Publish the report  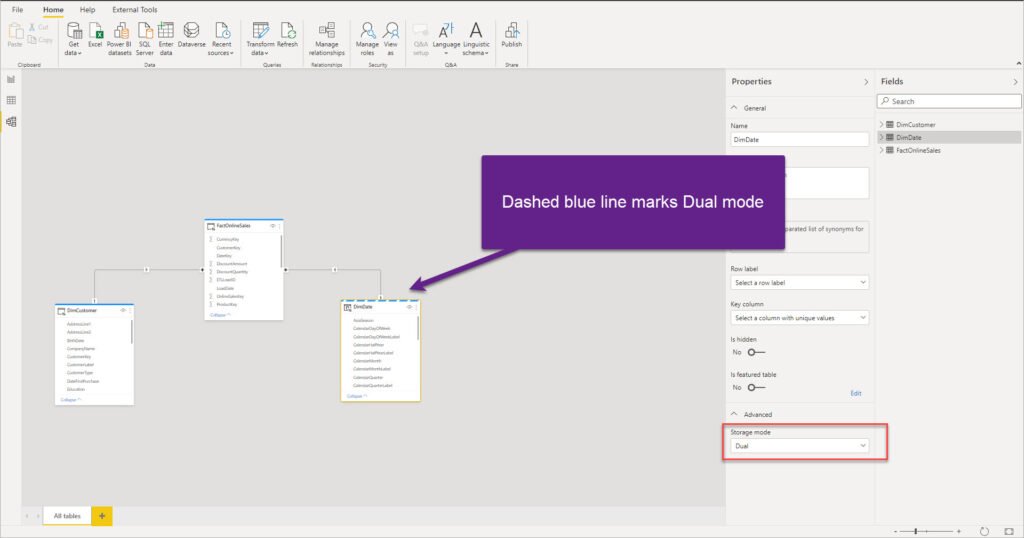pos(511,35)
